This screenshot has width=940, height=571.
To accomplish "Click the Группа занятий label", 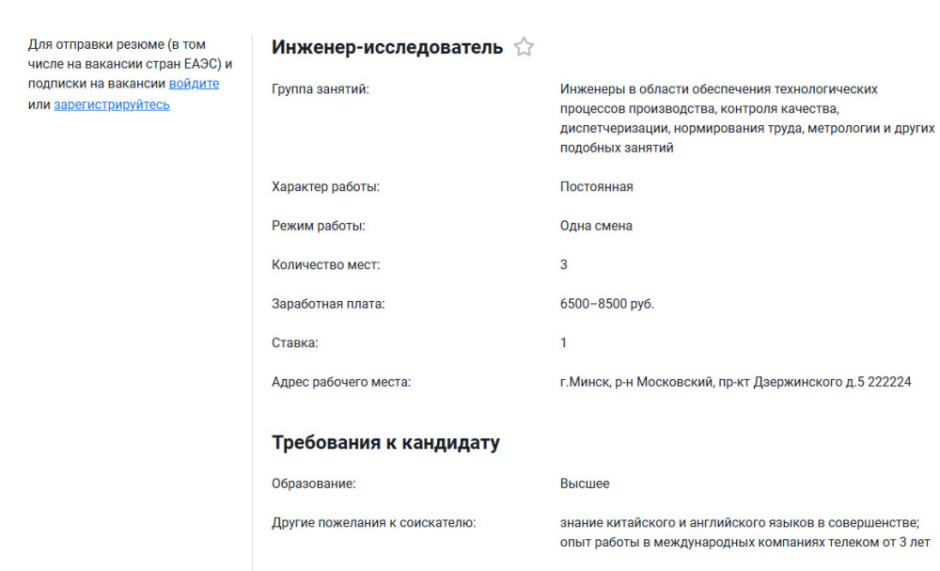I will [x=320, y=89].
